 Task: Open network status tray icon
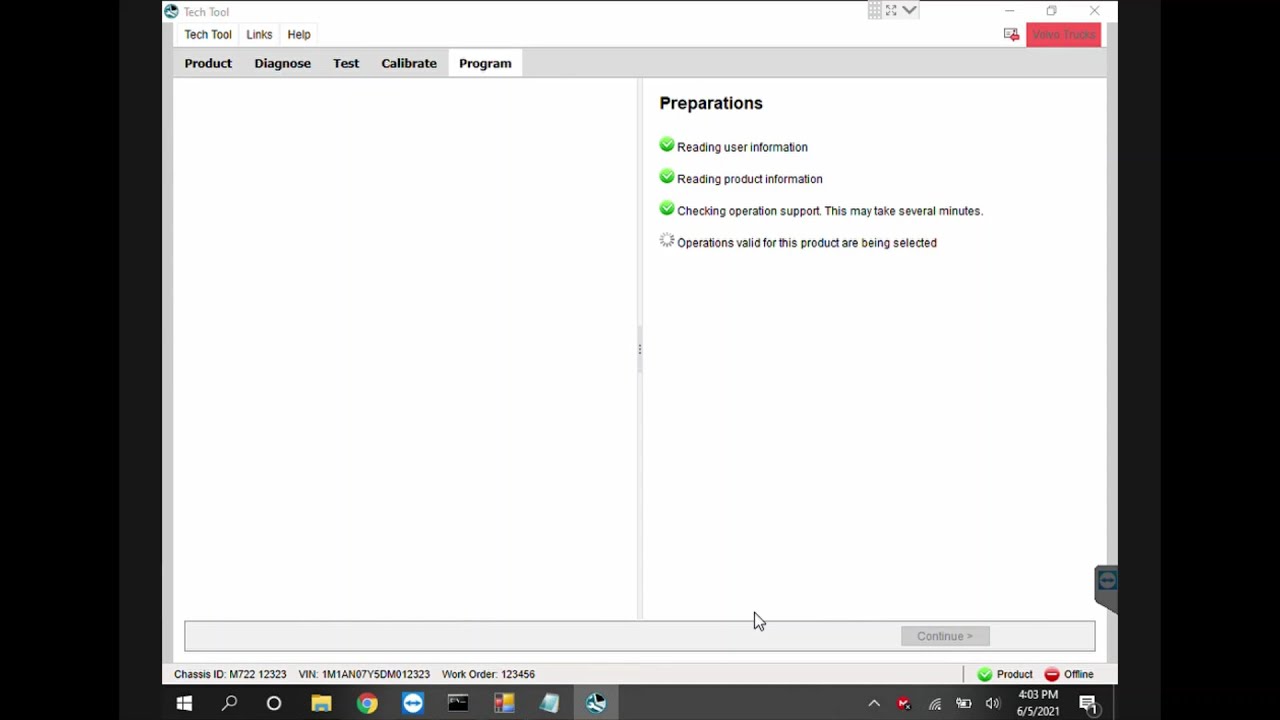(935, 704)
